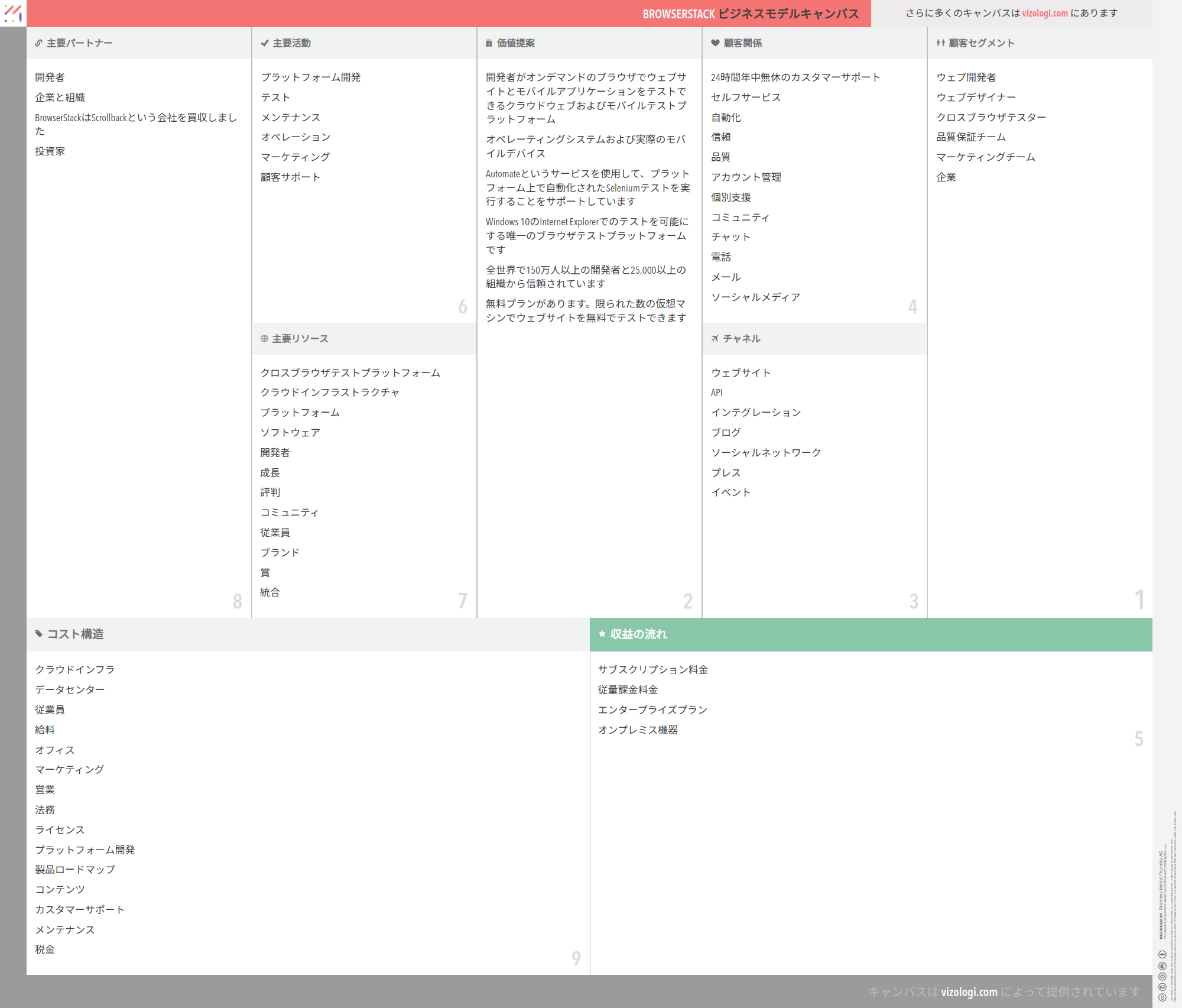Click the BROWSERSTACK ビジネスモデルキャンバス title

(751, 14)
